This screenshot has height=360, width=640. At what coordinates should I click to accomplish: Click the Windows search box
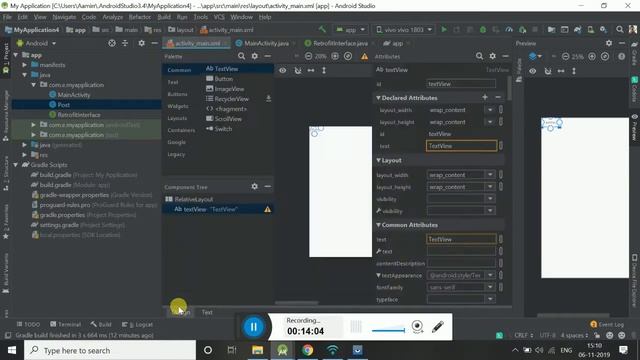[x=110, y=350]
